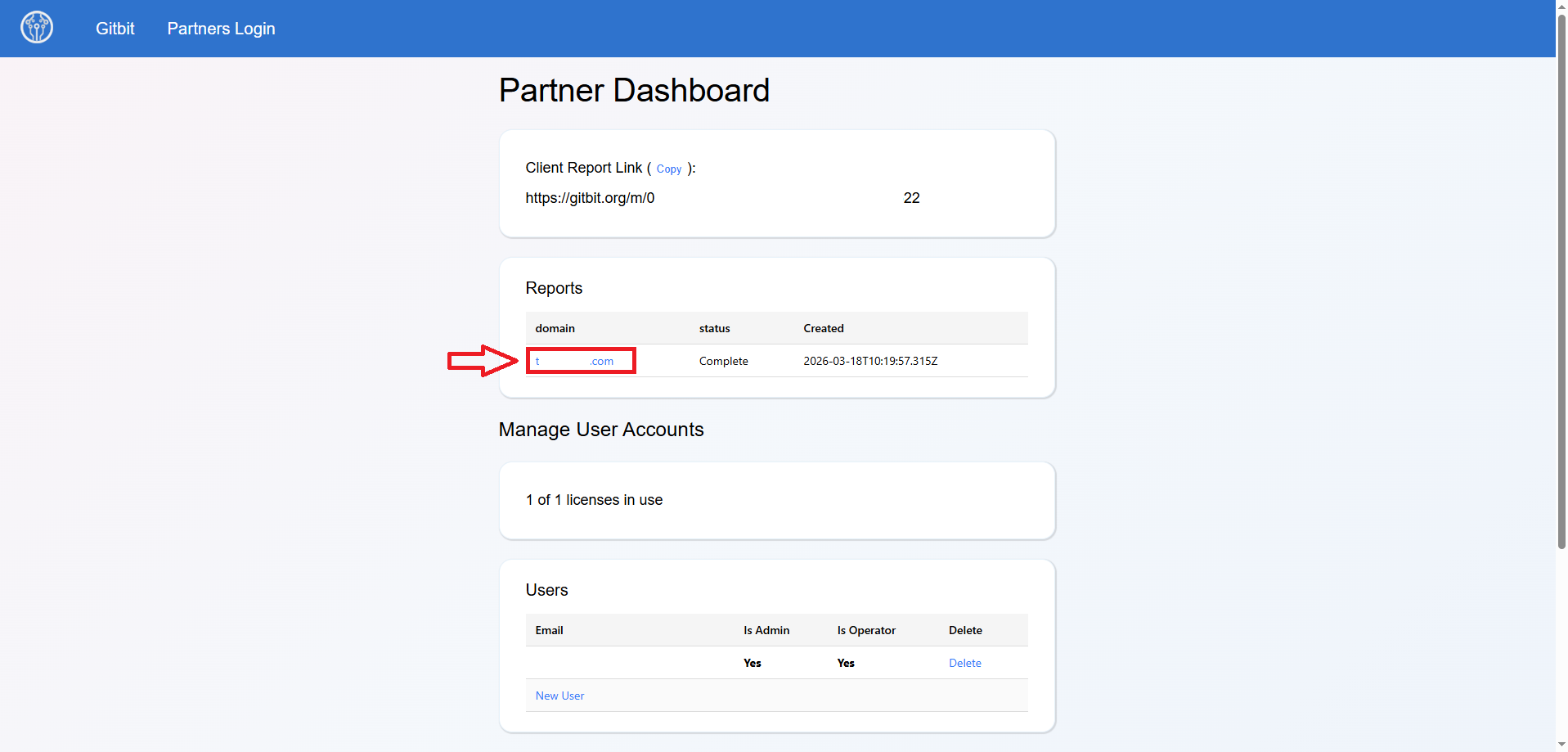The image size is (1568, 752).
Task: Click the Gitbit logo icon
Action: [36, 27]
